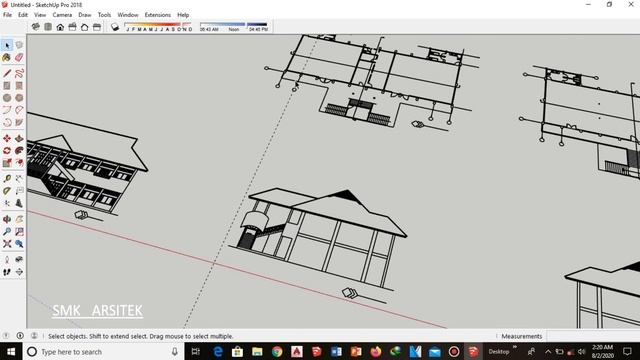
Task: Choose the Text label tool
Action: point(19,191)
